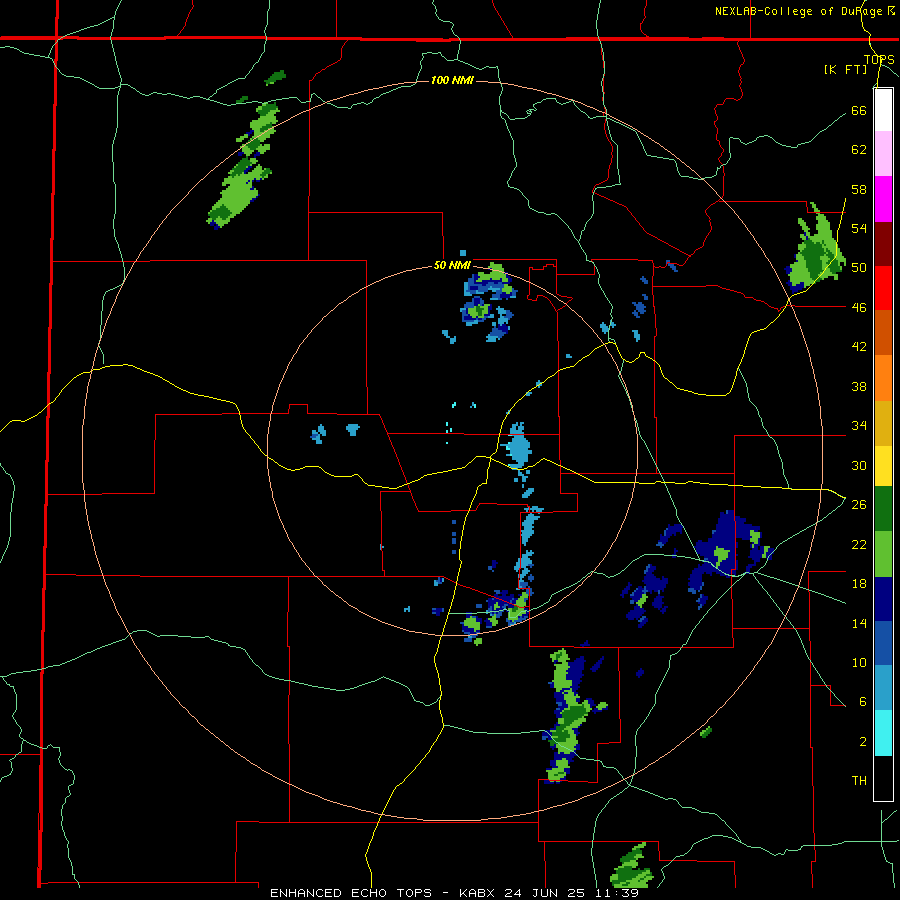Select the bright red swatch near 46-50
This screenshot has width=900, height=900.
point(883,289)
